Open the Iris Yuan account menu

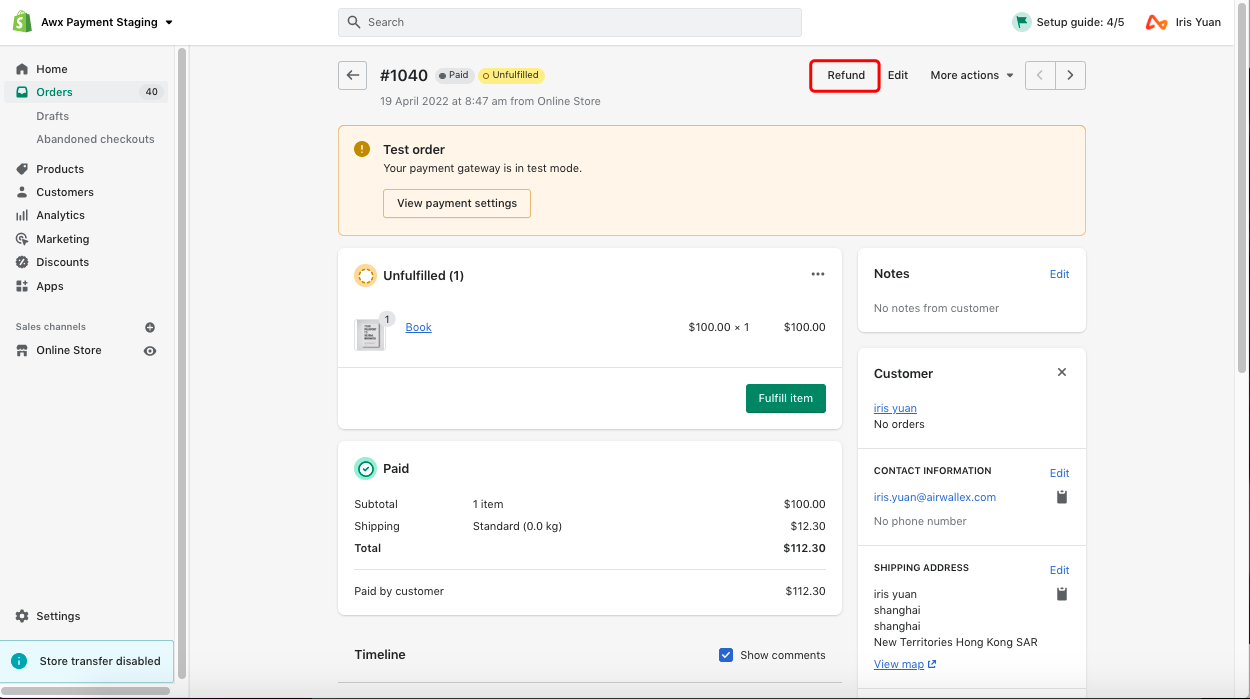[1184, 22]
